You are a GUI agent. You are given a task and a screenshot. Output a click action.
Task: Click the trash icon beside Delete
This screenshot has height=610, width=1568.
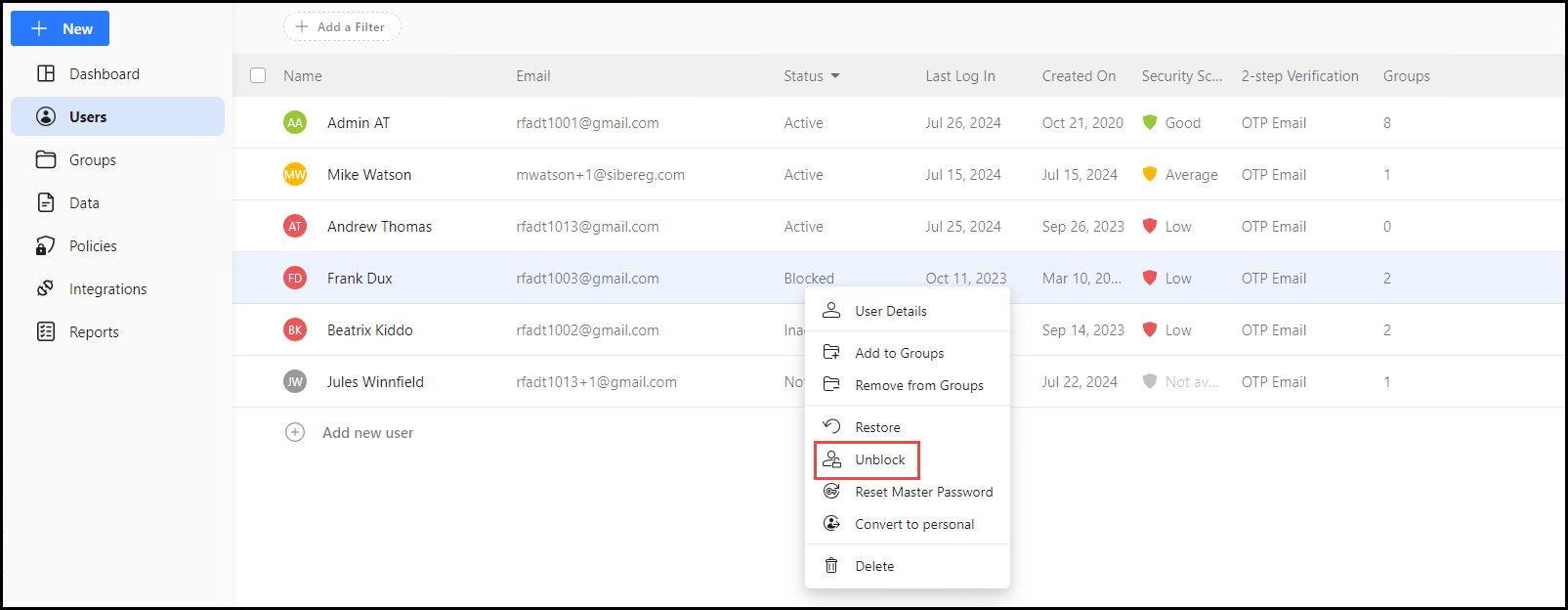tap(831, 566)
